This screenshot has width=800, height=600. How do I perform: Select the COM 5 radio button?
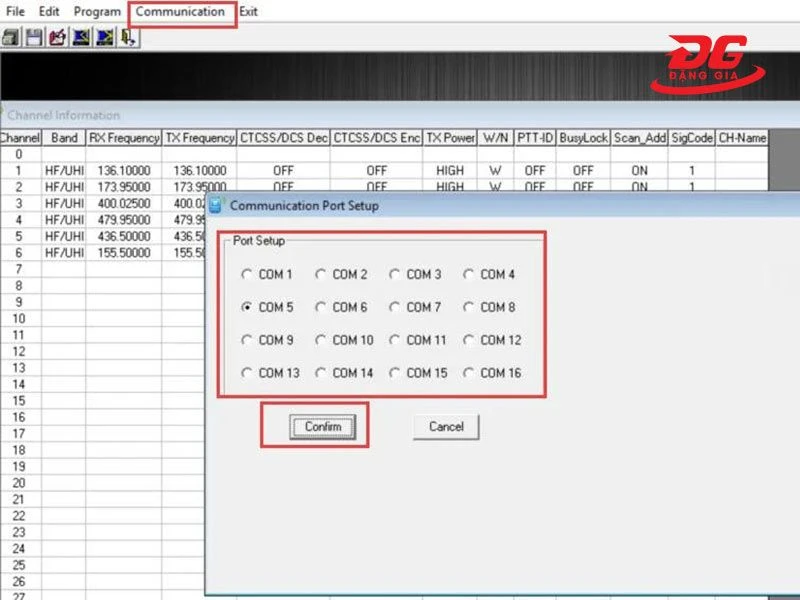(x=247, y=308)
